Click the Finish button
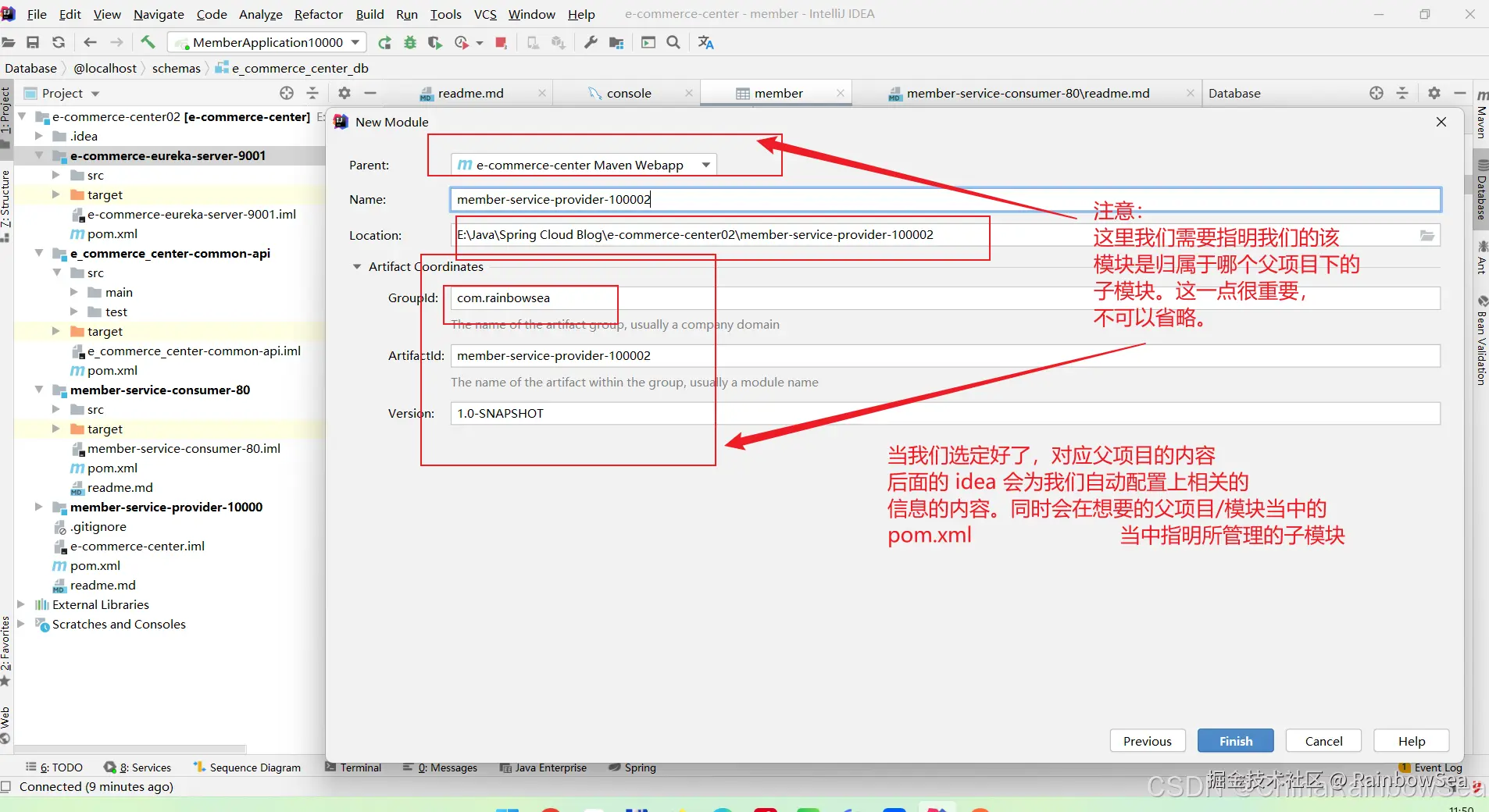This screenshot has width=1489, height=812. pyautogui.click(x=1236, y=741)
